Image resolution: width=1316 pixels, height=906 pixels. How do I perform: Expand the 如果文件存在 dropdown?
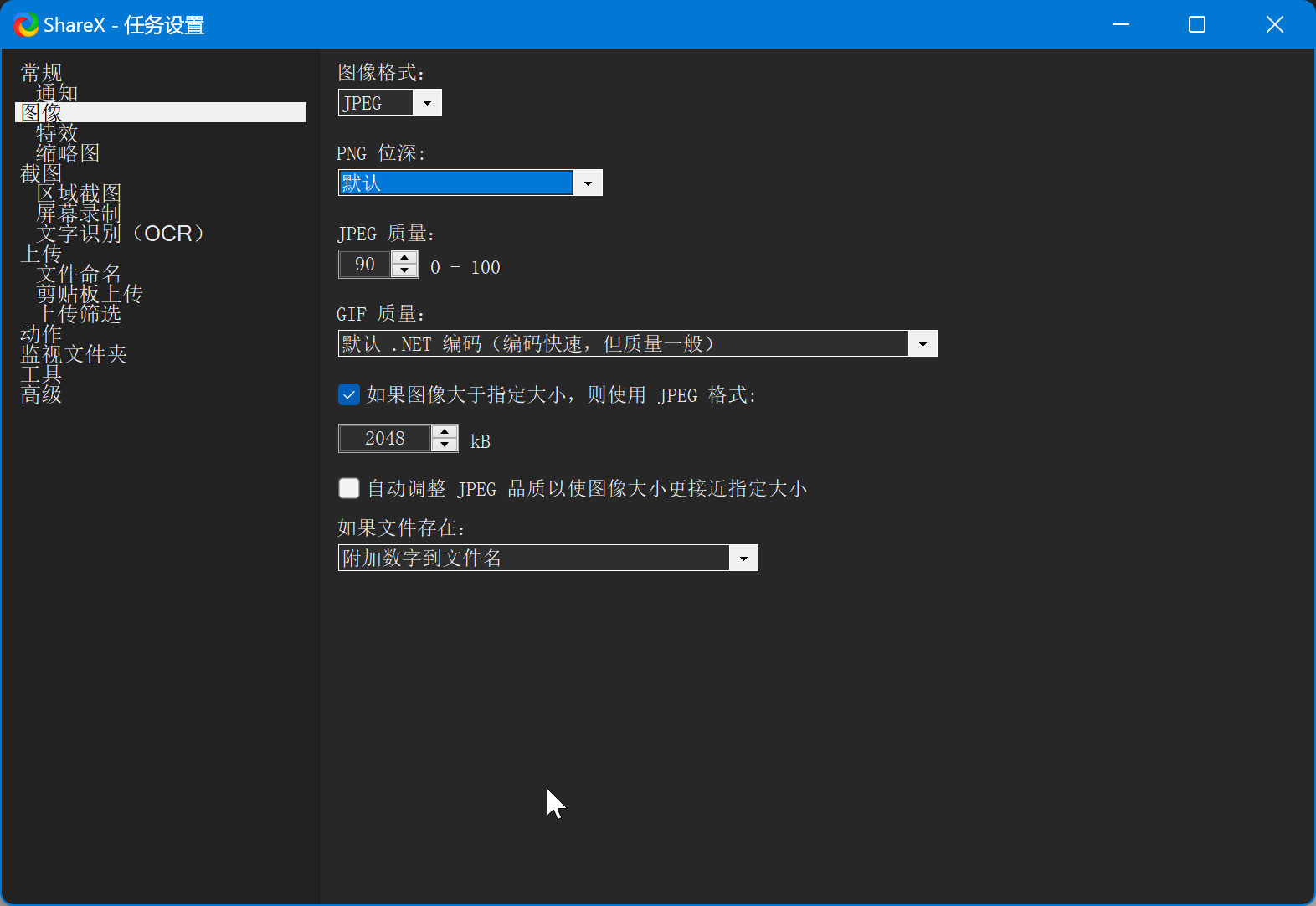tap(743, 559)
